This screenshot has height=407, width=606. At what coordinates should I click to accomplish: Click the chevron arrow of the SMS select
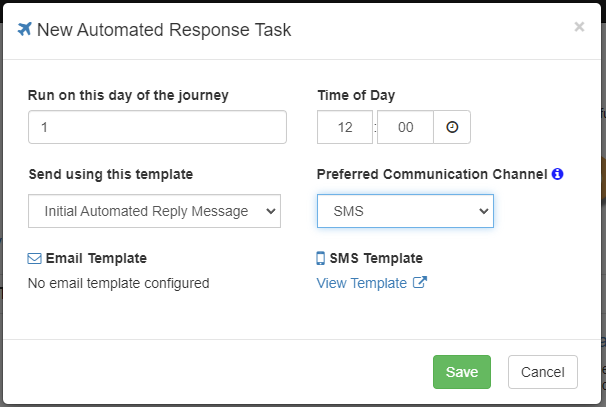click(x=483, y=211)
